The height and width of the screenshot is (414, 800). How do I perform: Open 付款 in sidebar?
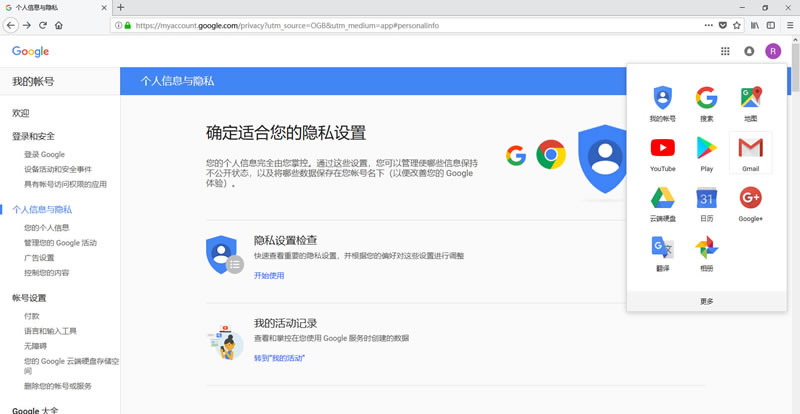click(x=32, y=316)
